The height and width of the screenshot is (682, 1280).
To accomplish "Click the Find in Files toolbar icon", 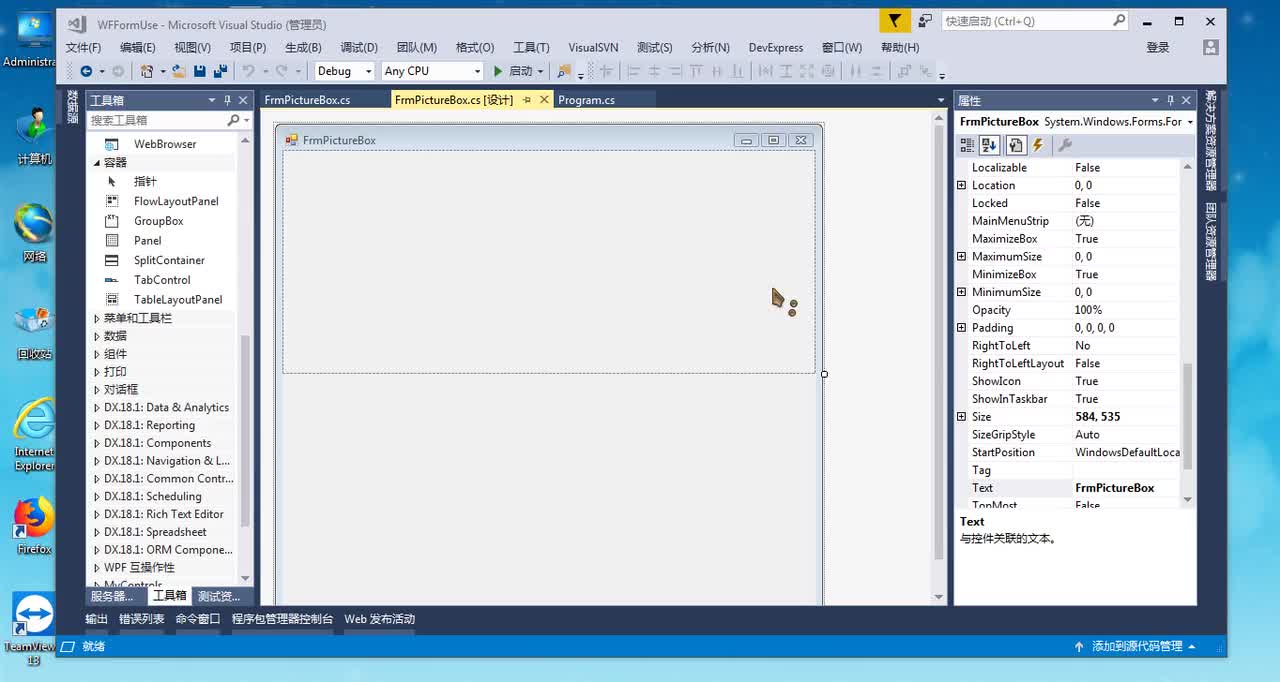I will pos(564,71).
